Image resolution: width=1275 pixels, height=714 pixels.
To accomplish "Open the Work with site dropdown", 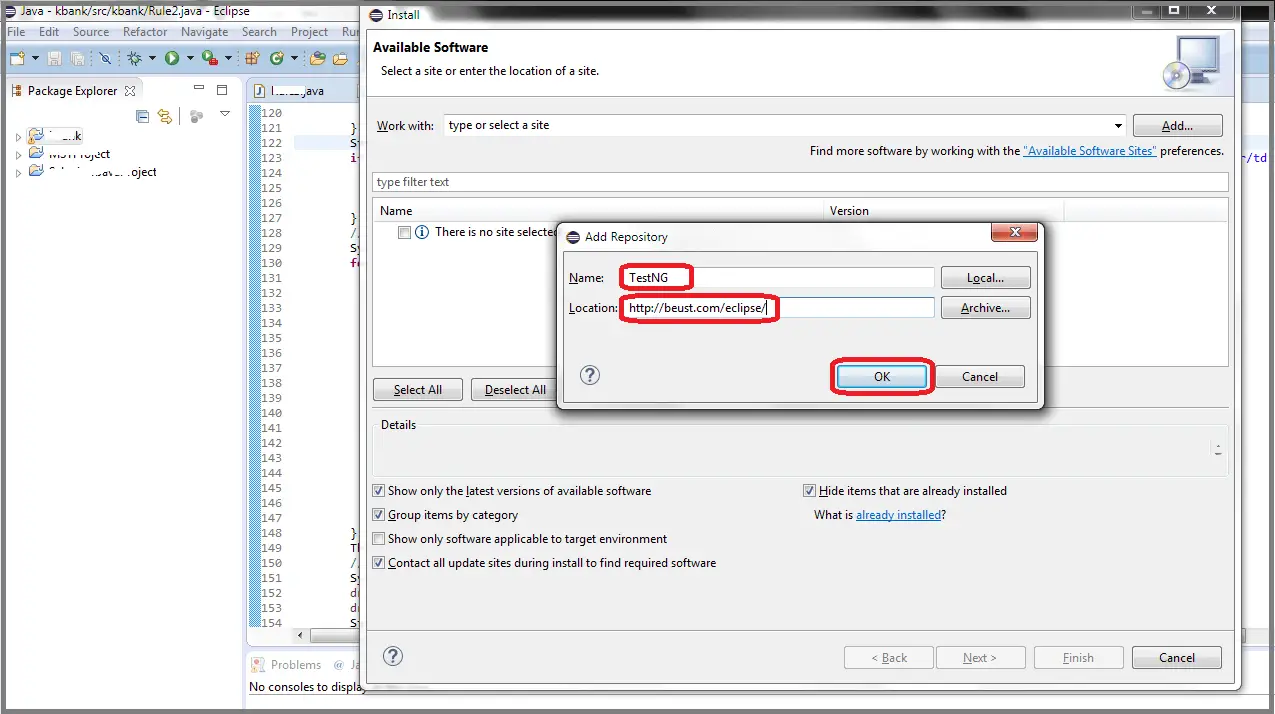I will click(x=1118, y=126).
